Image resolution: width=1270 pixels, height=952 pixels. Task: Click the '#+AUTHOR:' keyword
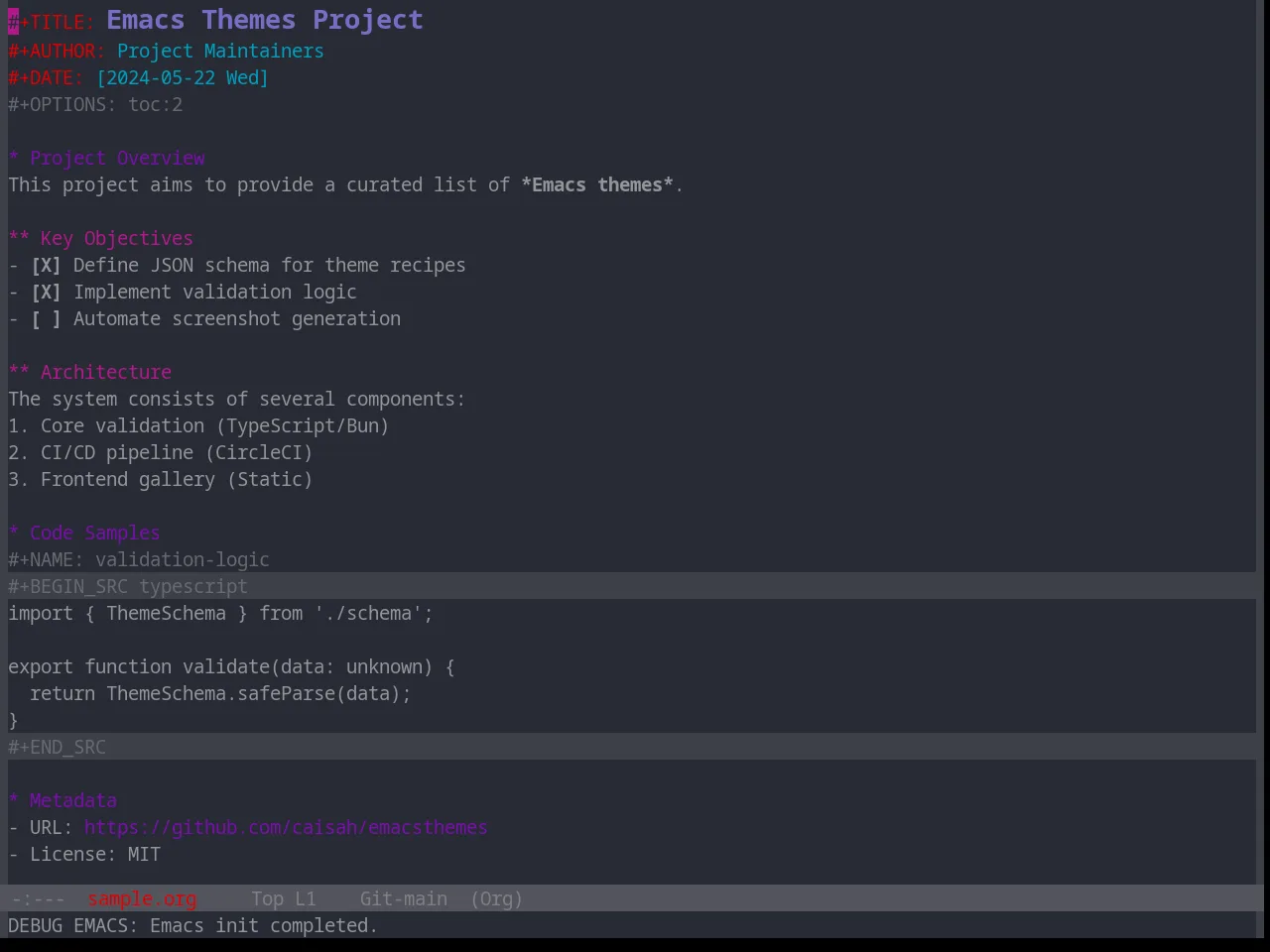point(57,52)
